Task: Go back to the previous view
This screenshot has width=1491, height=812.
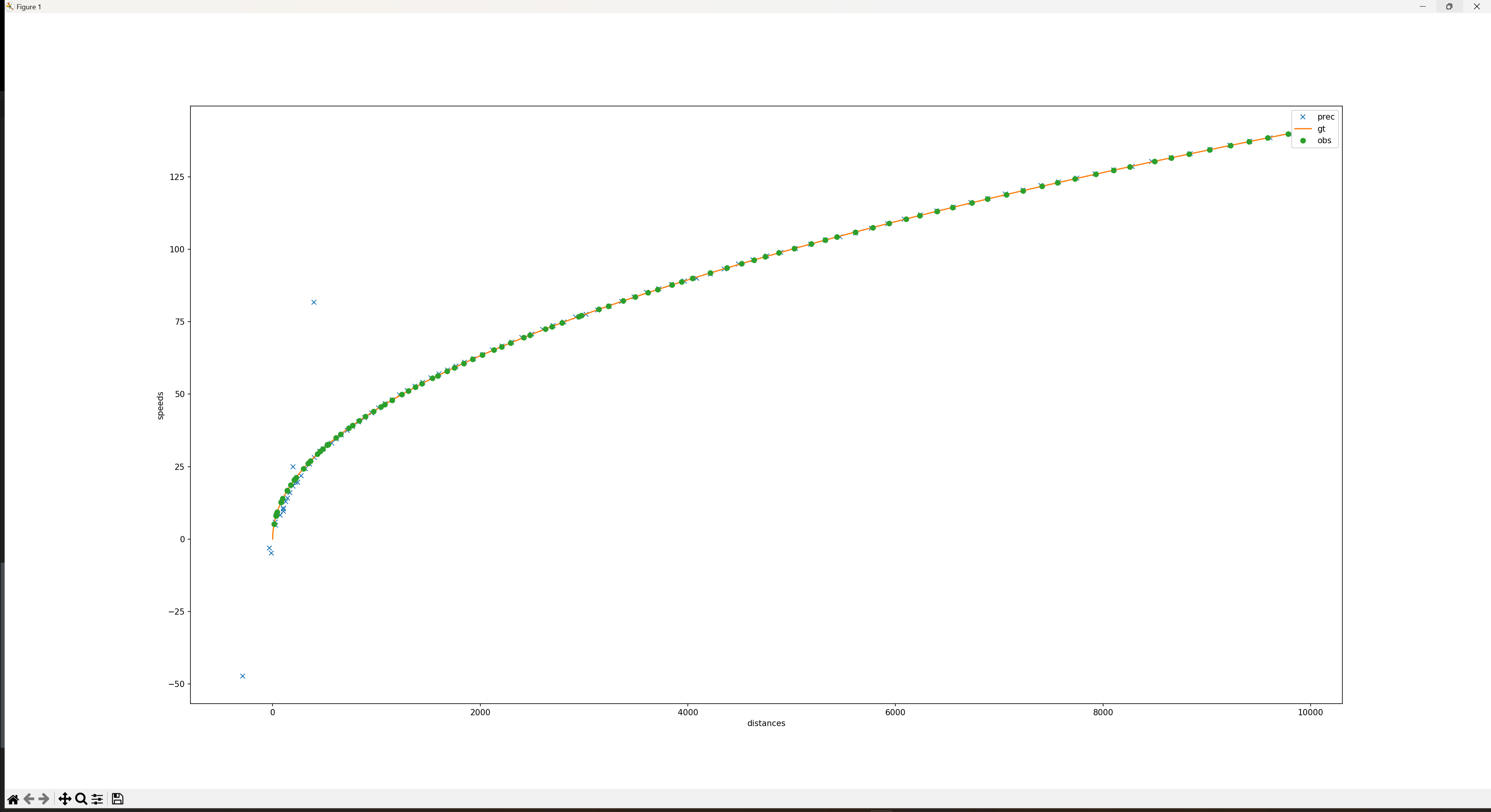Action: click(x=28, y=799)
